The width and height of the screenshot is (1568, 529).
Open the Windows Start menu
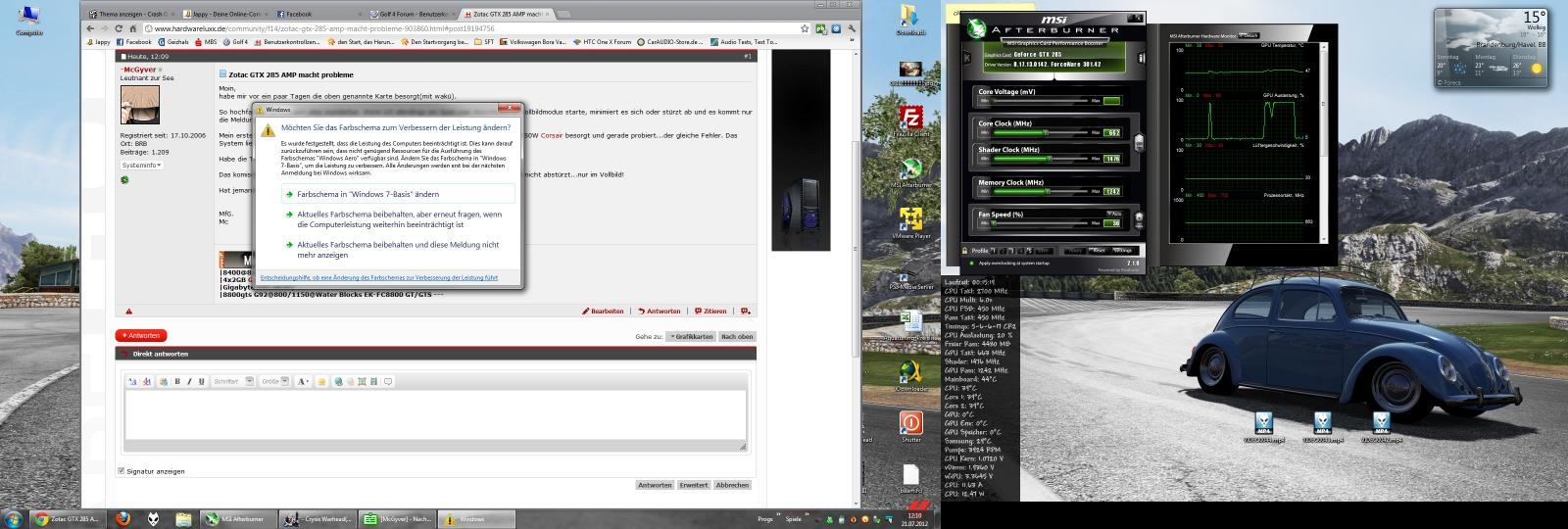coord(14,519)
